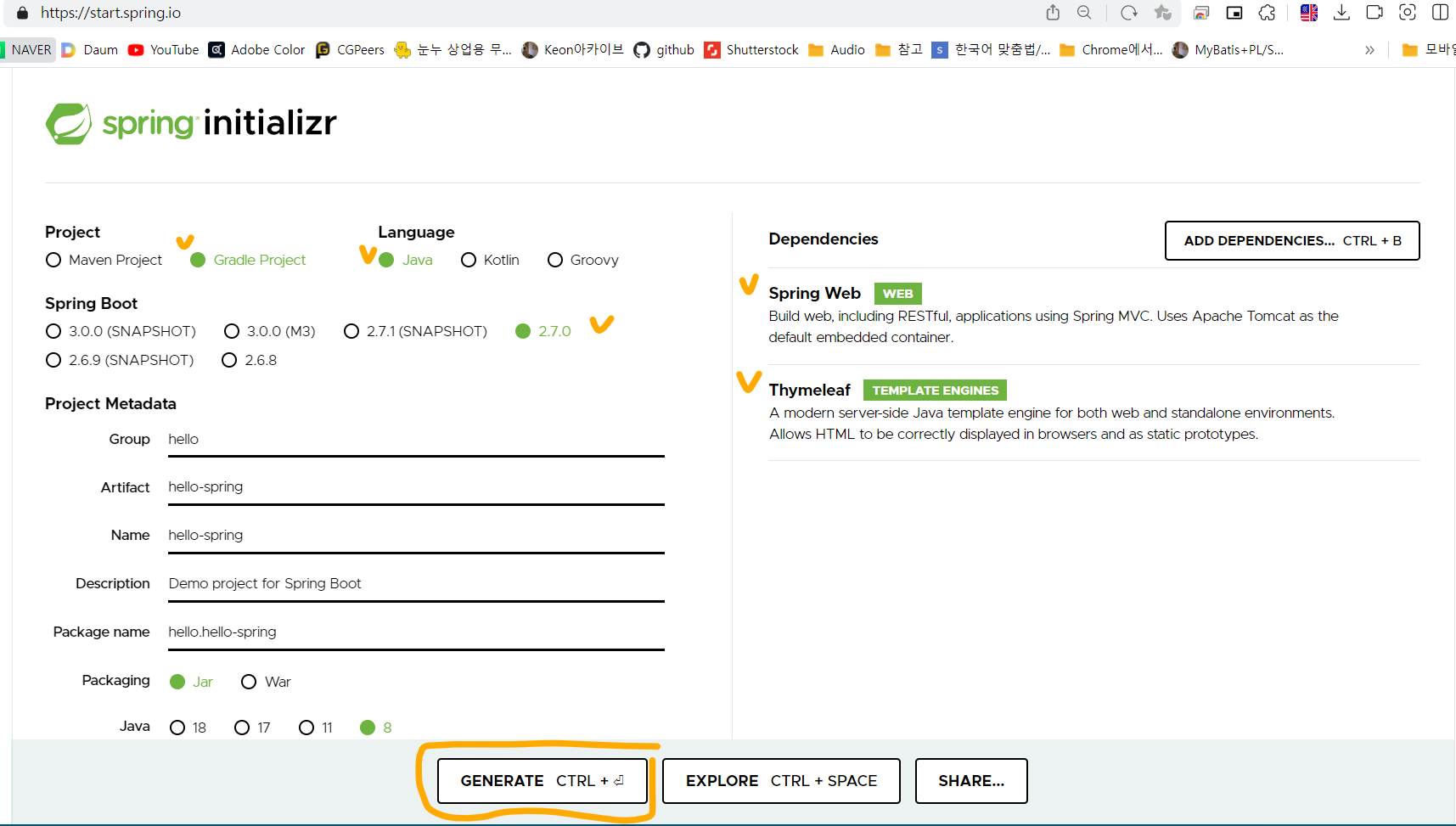Image resolution: width=1456 pixels, height=826 pixels.
Task: Open the github bookmark
Action: [x=664, y=50]
